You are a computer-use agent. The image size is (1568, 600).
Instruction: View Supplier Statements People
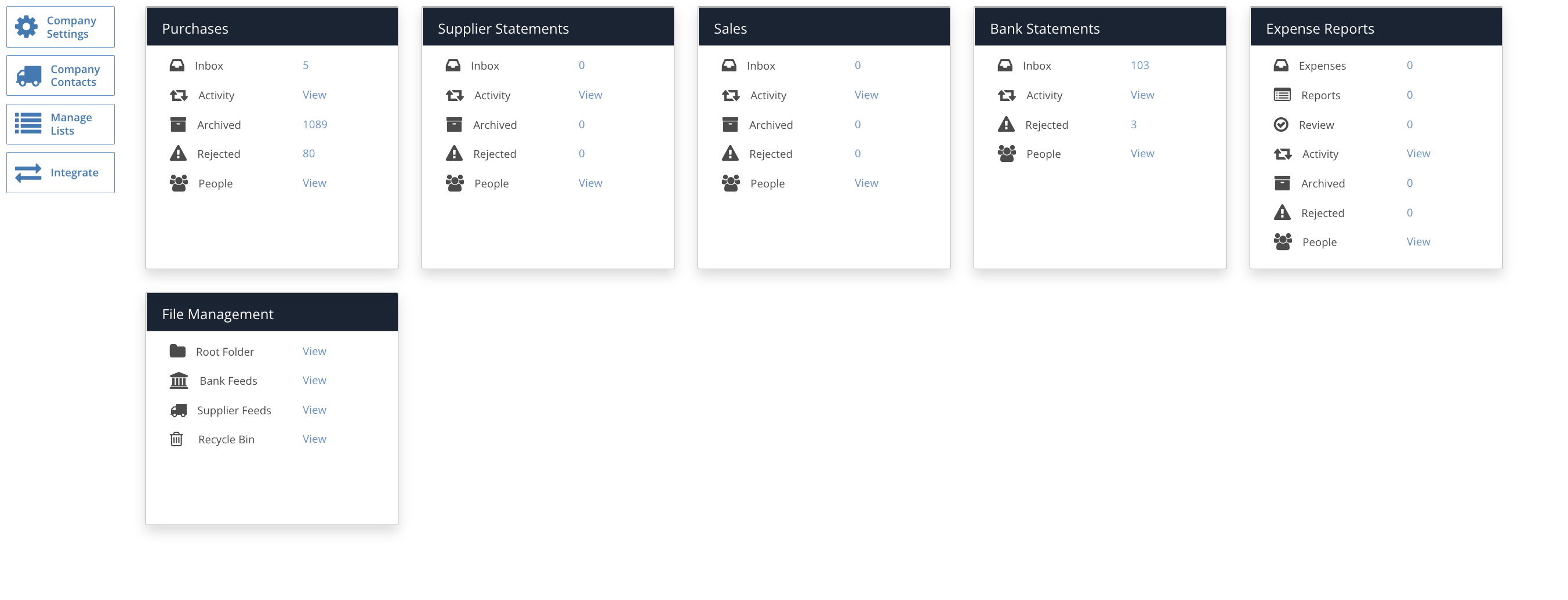coord(590,183)
